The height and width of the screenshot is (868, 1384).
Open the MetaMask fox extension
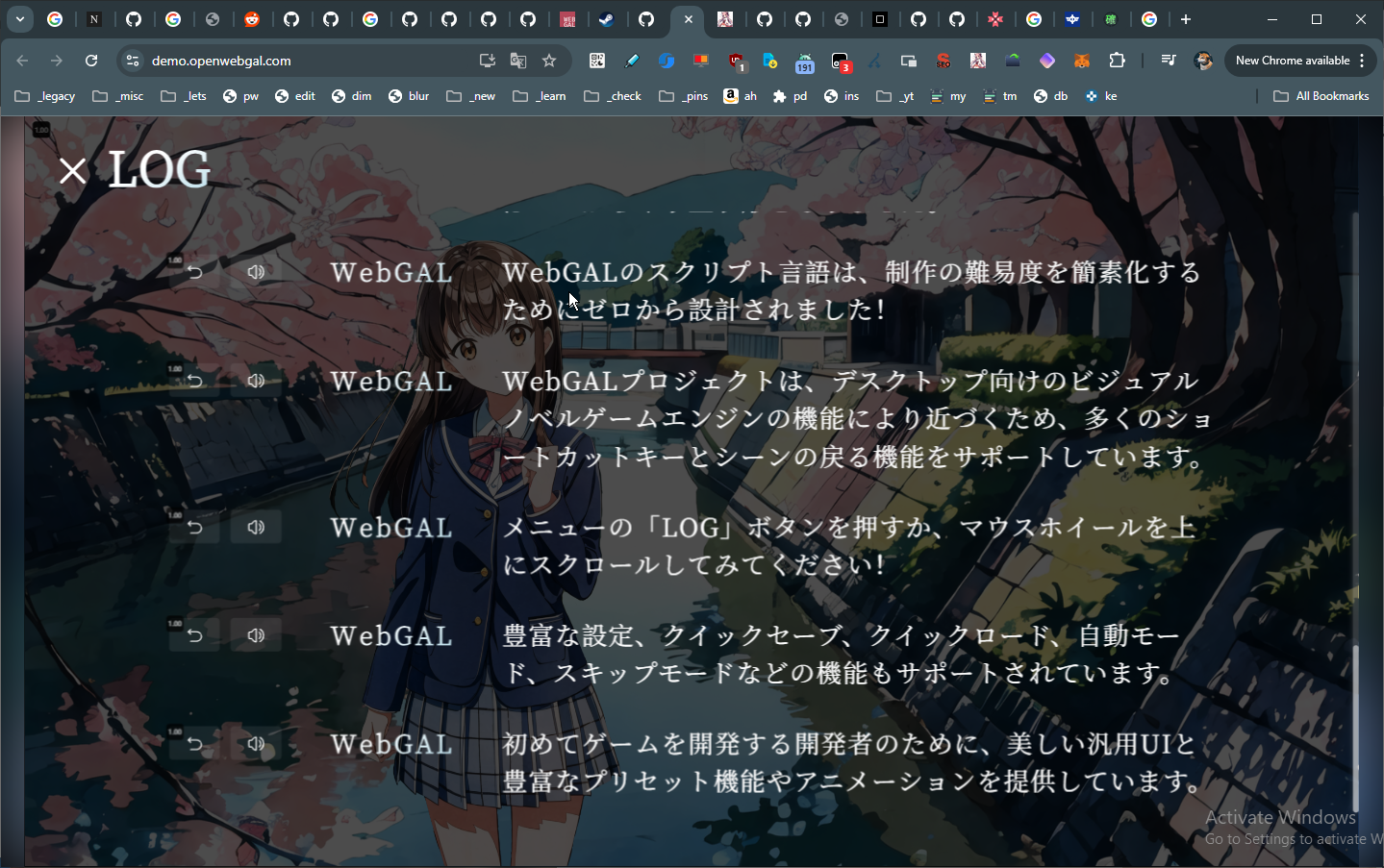[x=1082, y=61]
